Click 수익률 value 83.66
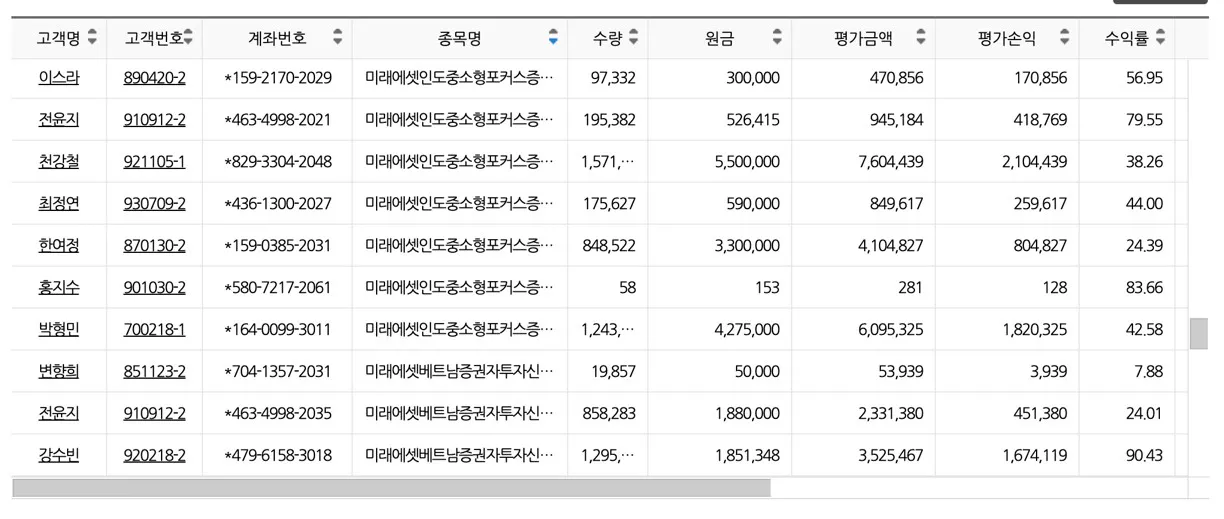The image size is (1224, 519). [1144, 287]
